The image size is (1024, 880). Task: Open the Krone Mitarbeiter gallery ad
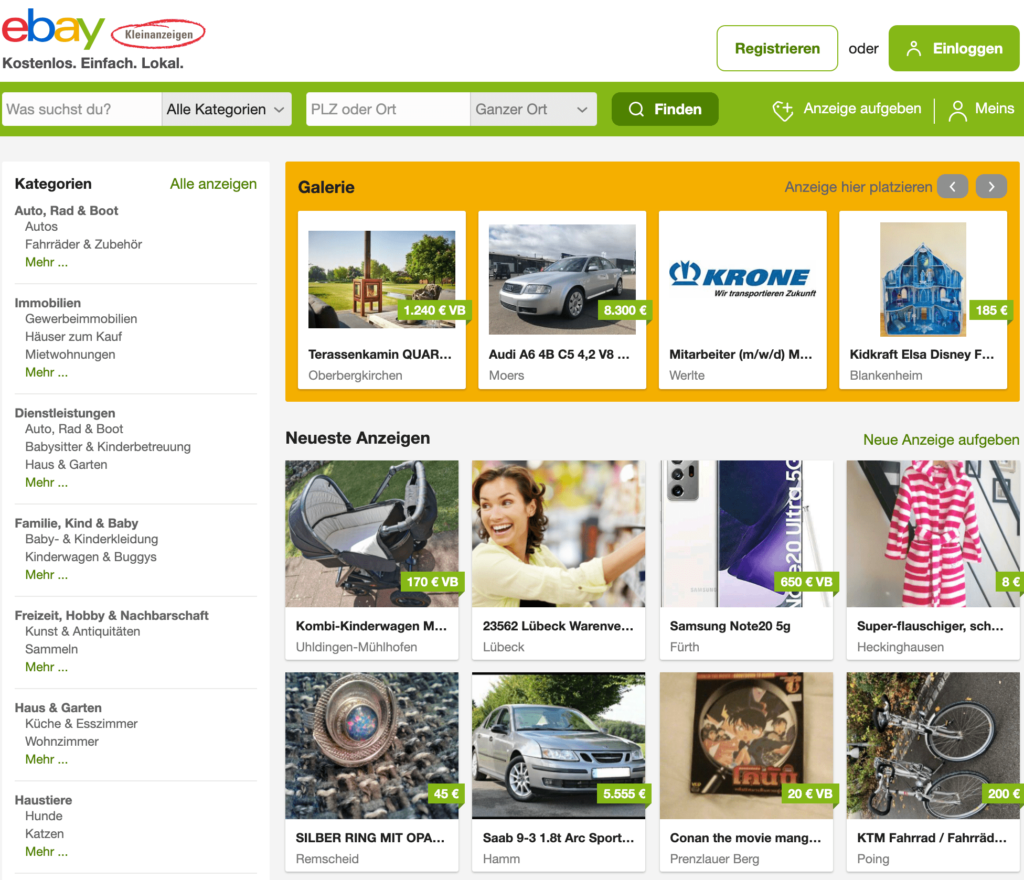point(743,279)
